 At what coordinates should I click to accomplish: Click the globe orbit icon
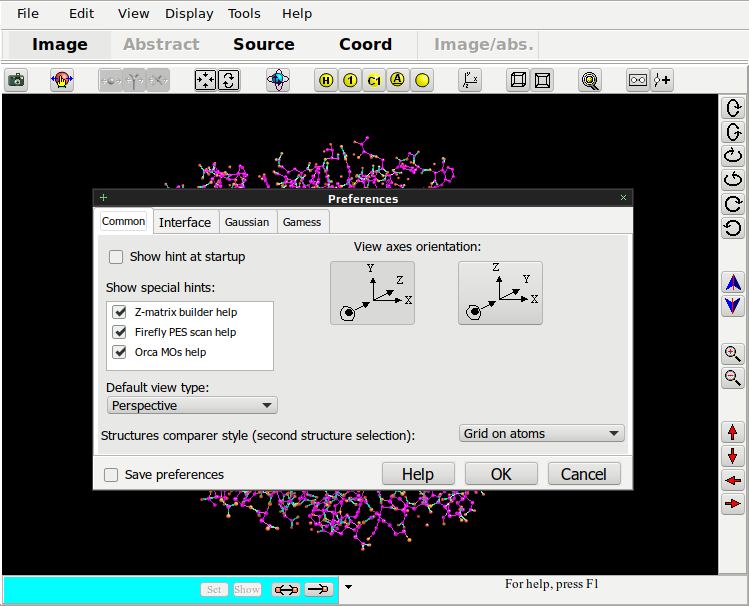click(x=278, y=80)
